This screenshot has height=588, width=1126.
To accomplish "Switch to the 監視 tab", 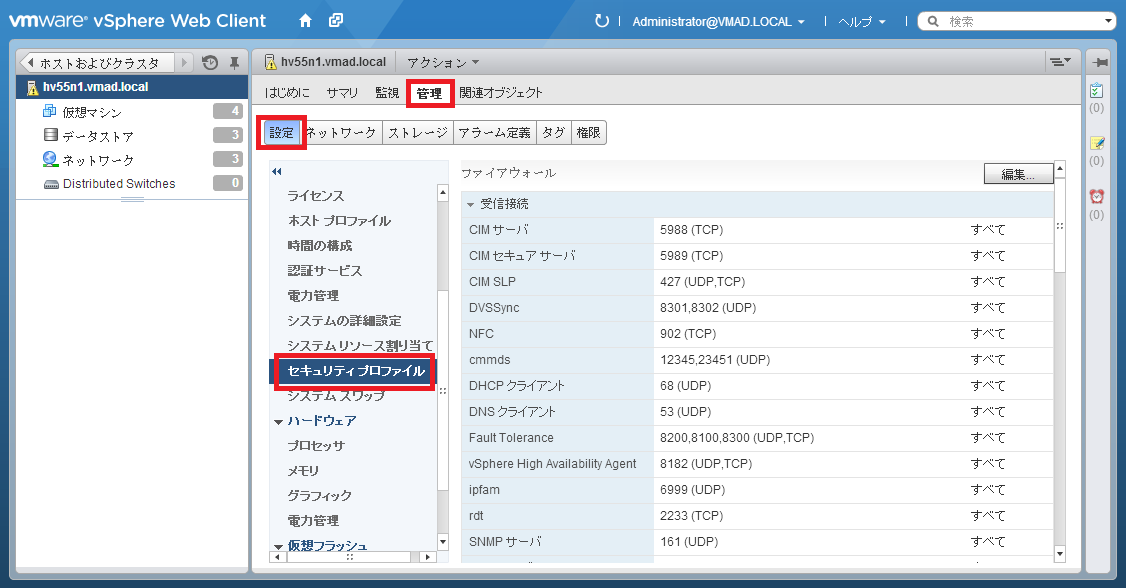I will coord(387,93).
